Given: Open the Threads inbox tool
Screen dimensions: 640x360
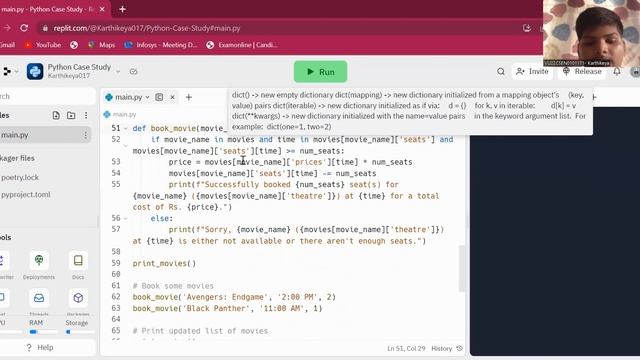Looking at the screenshot, I should tap(39, 302).
